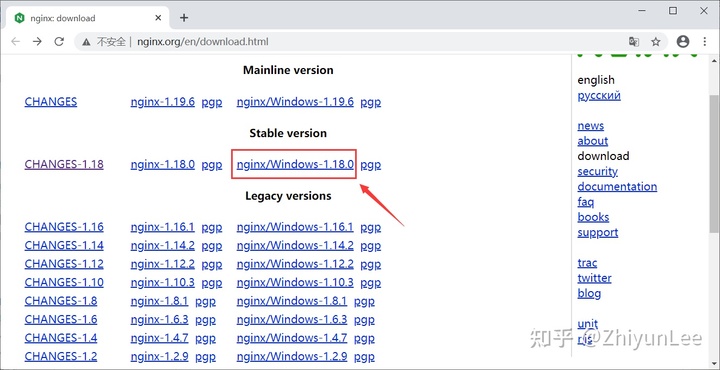
Task: Download nginx/Windows-1.4.7
Action: click(292, 338)
